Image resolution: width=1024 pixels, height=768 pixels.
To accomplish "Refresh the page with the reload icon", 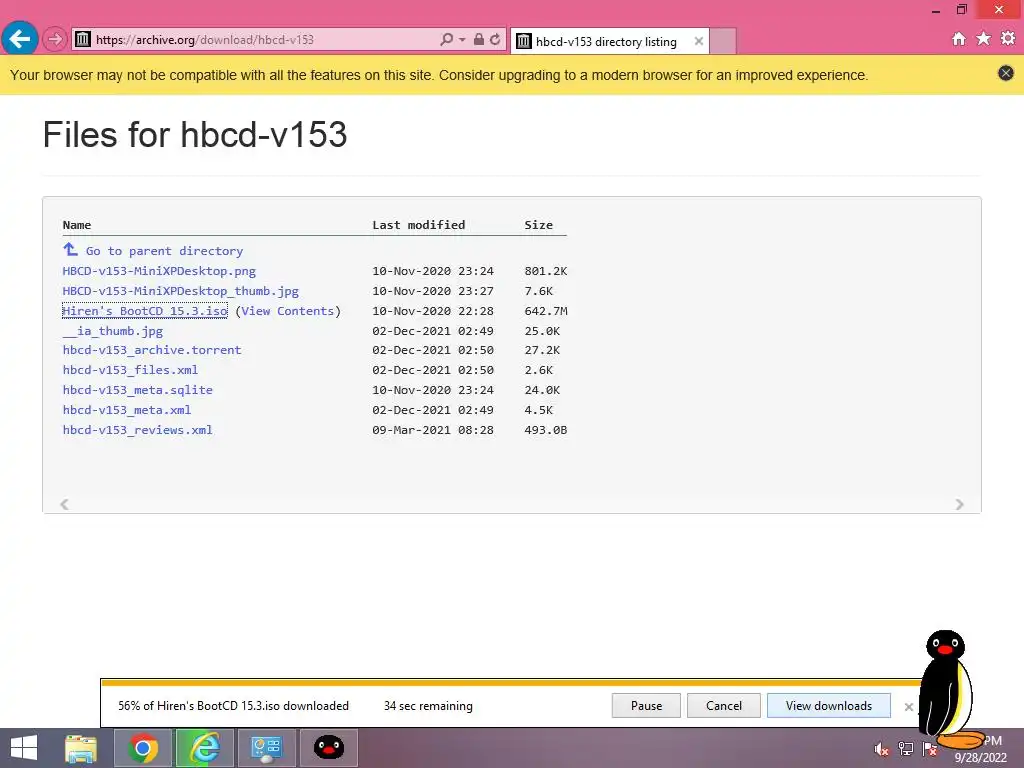I will pos(495,40).
